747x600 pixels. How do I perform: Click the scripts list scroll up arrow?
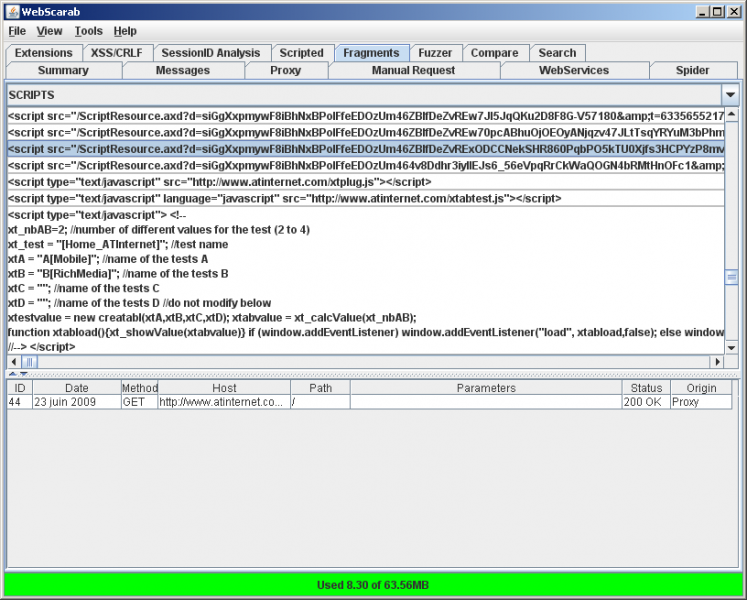(x=731, y=114)
